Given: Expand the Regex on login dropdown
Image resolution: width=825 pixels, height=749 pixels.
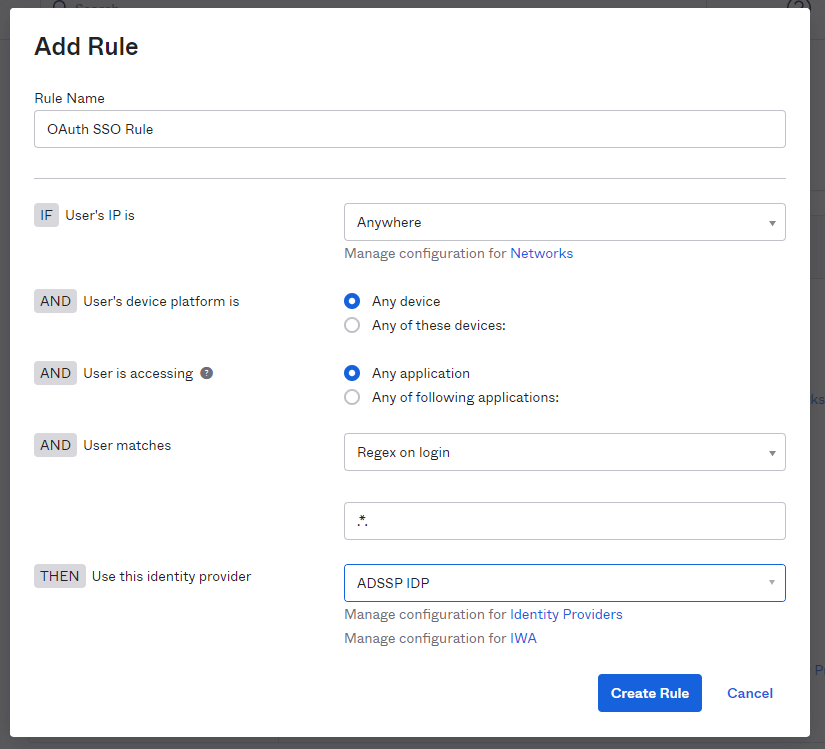Looking at the screenshot, I should pyautogui.click(x=564, y=452).
